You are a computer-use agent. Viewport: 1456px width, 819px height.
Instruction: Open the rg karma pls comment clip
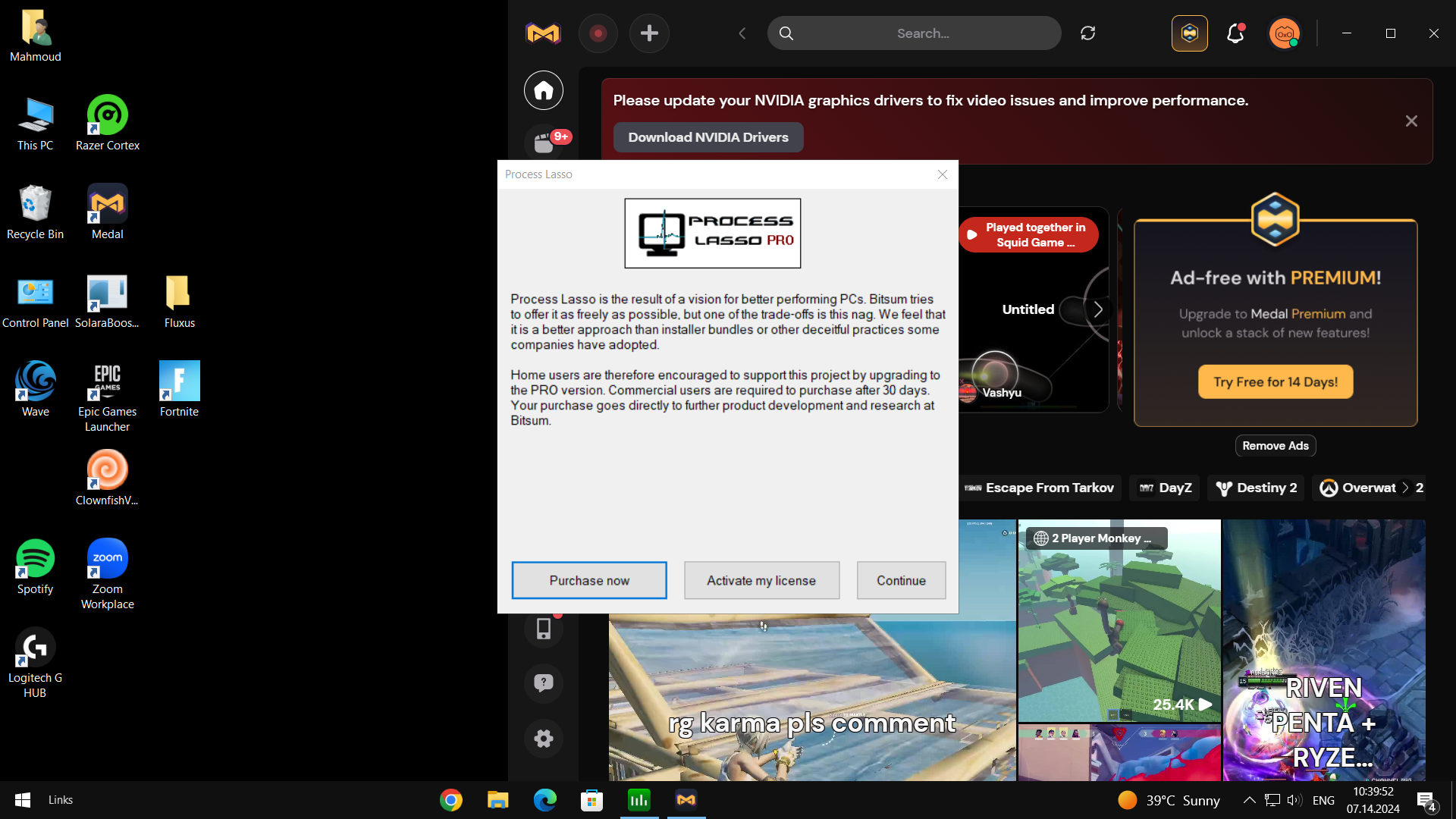812,698
